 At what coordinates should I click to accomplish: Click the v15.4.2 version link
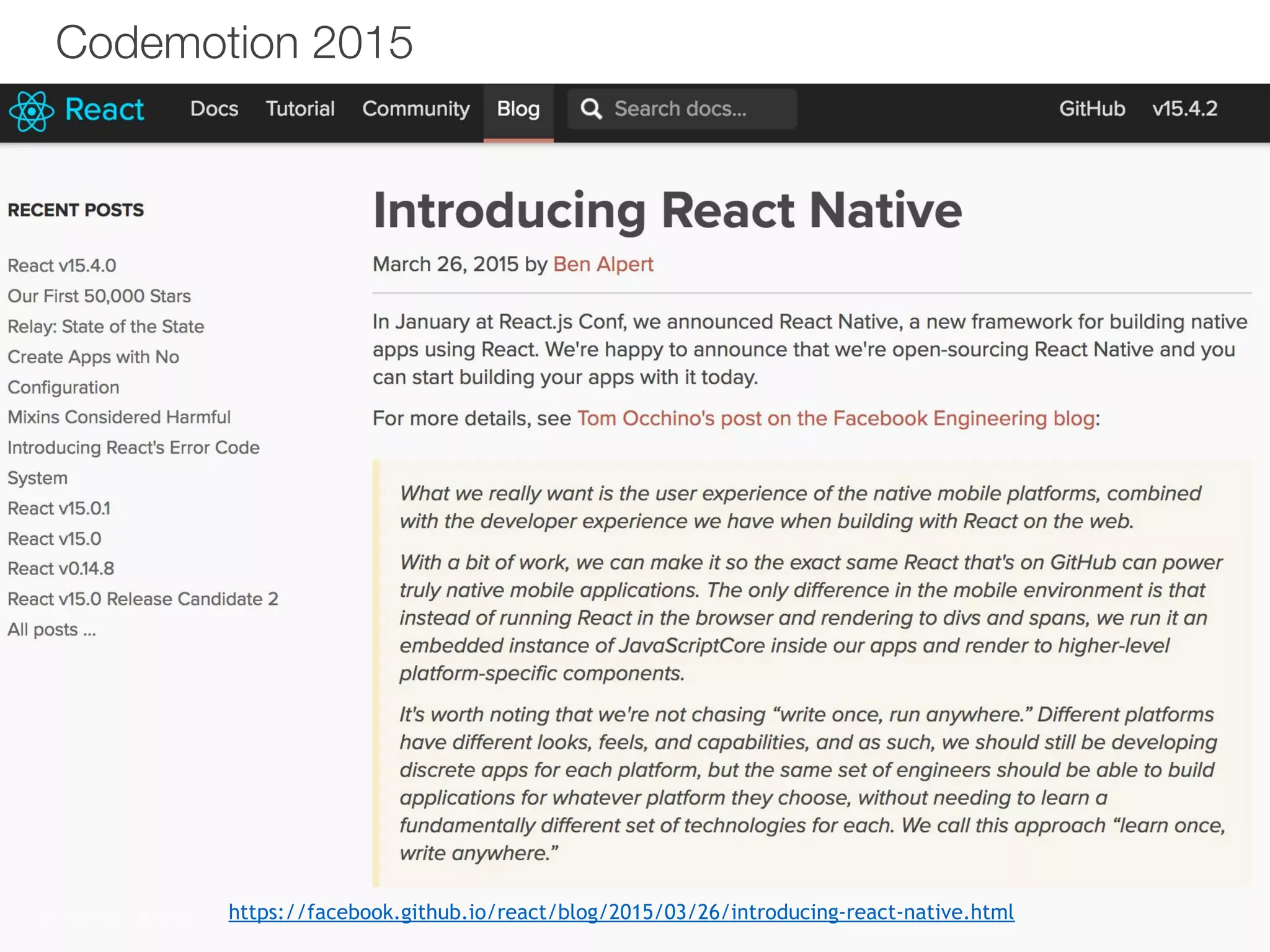(x=1185, y=109)
